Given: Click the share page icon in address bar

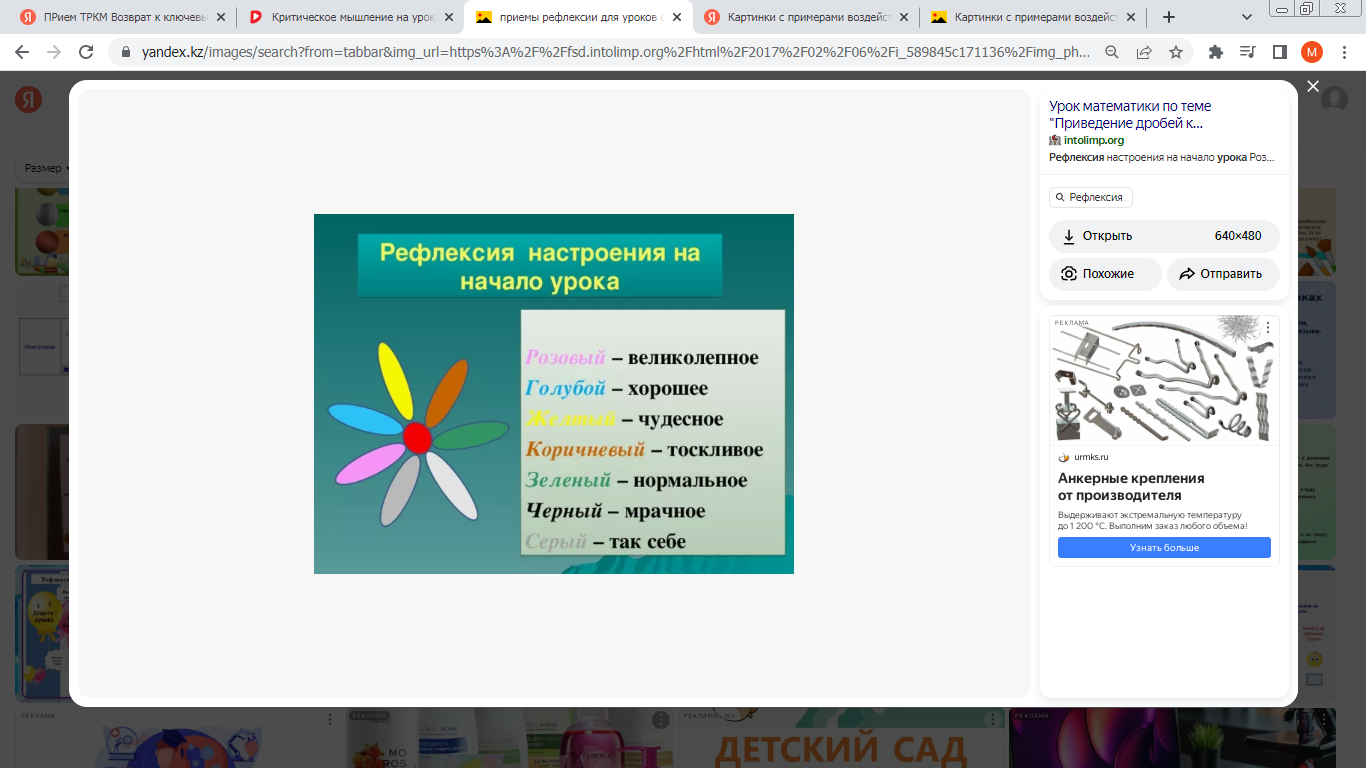Looking at the screenshot, I should coord(1144,53).
